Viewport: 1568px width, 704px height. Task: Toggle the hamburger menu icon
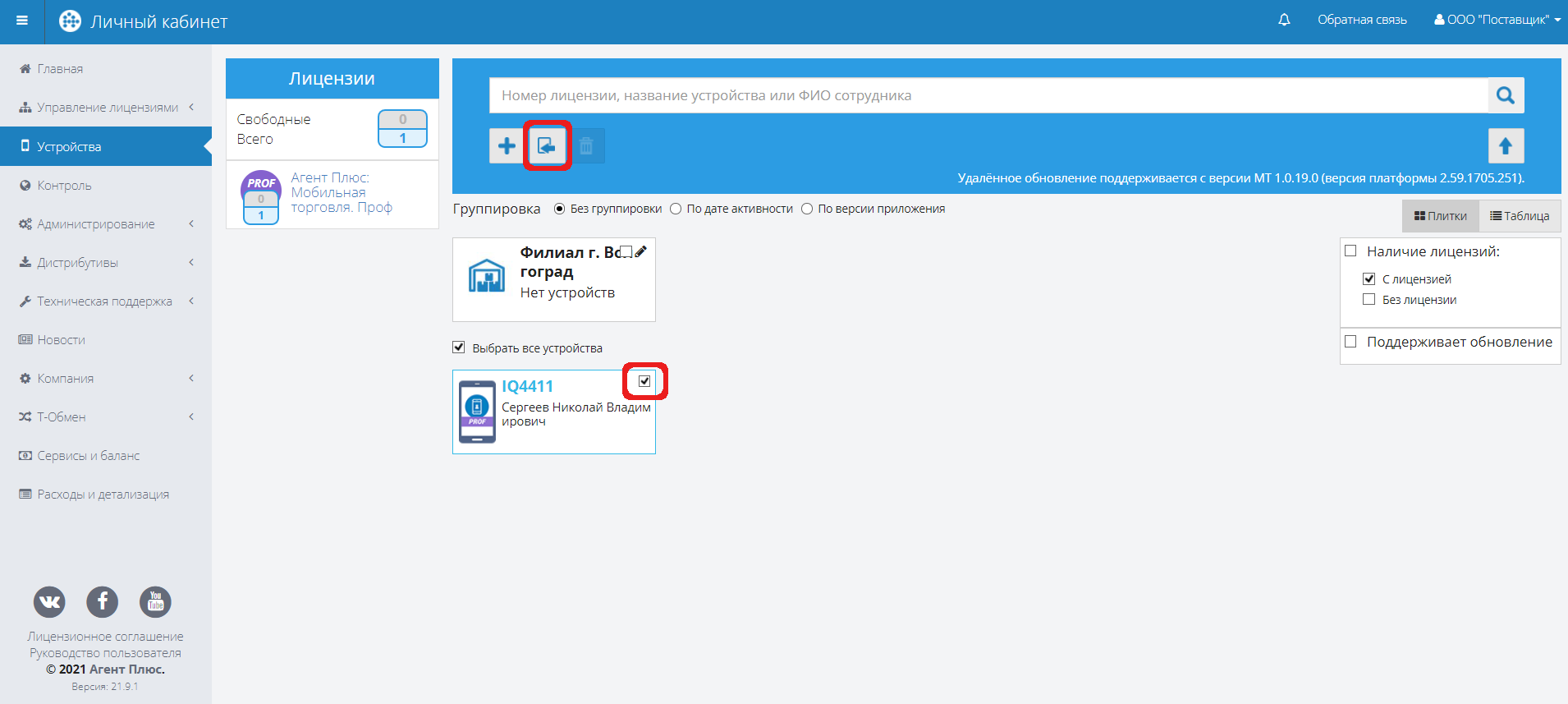pos(22,21)
